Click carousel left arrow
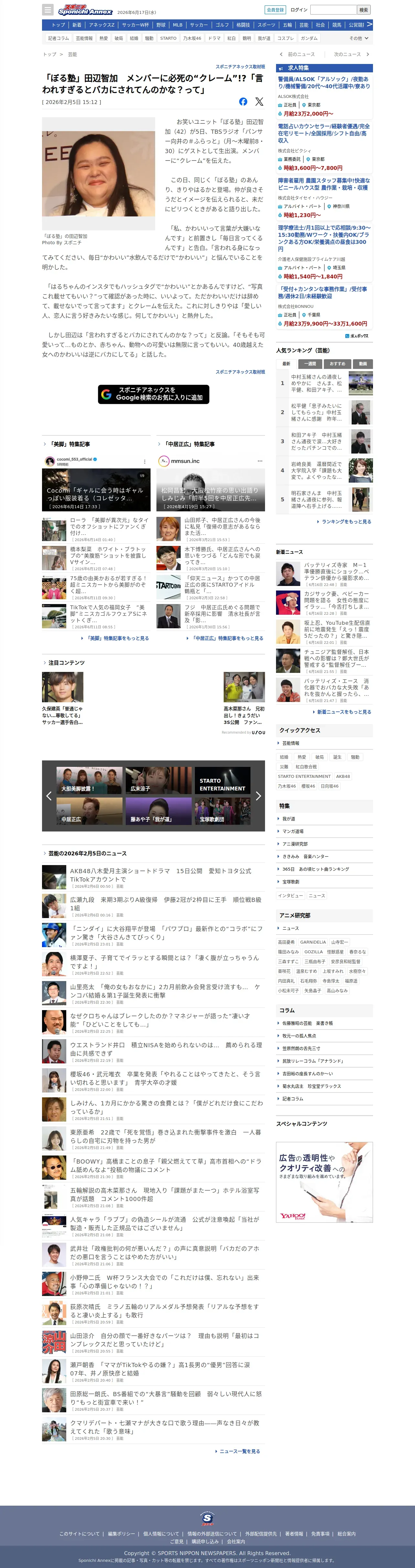This screenshot has width=415, height=1568. pyautogui.click(x=49, y=796)
